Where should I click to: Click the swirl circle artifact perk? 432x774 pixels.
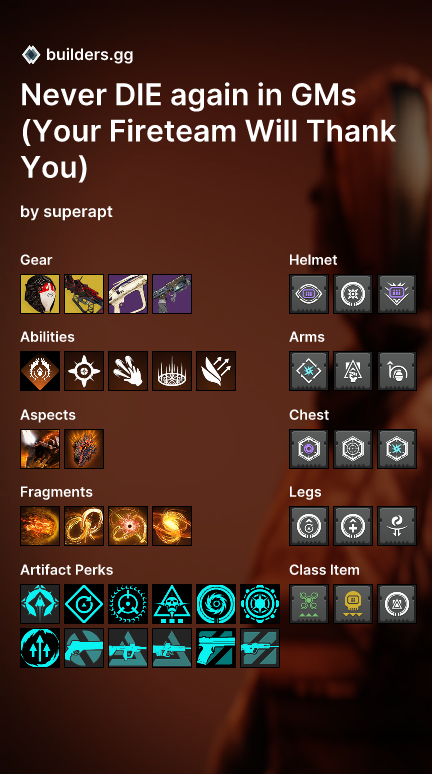(x=216, y=604)
